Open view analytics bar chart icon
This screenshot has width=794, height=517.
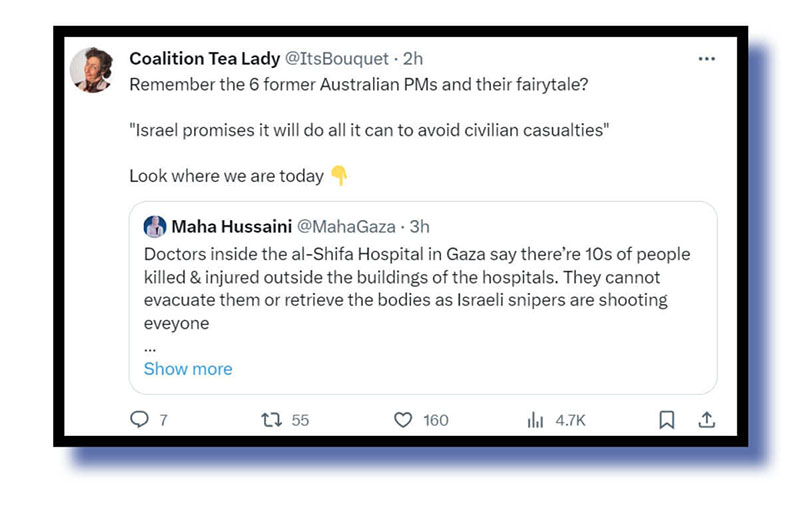(x=535, y=420)
